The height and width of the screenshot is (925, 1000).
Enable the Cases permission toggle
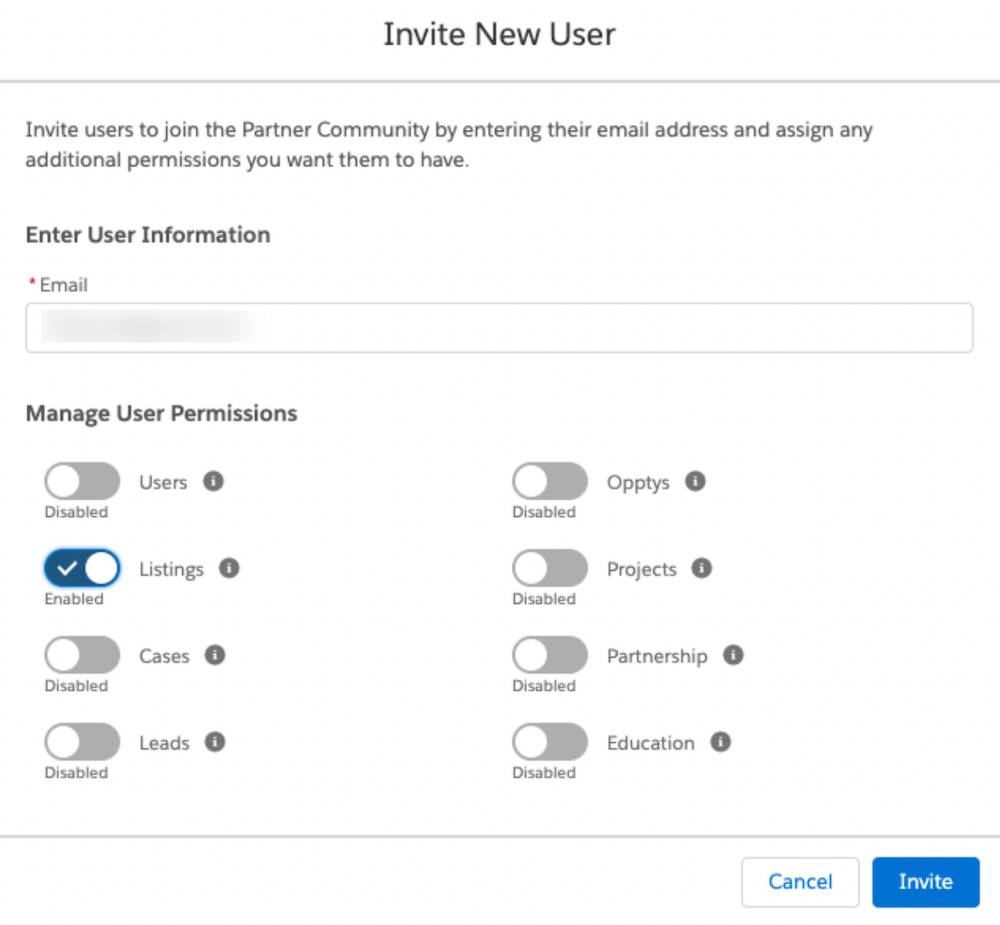pyautogui.click(x=81, y=655)
